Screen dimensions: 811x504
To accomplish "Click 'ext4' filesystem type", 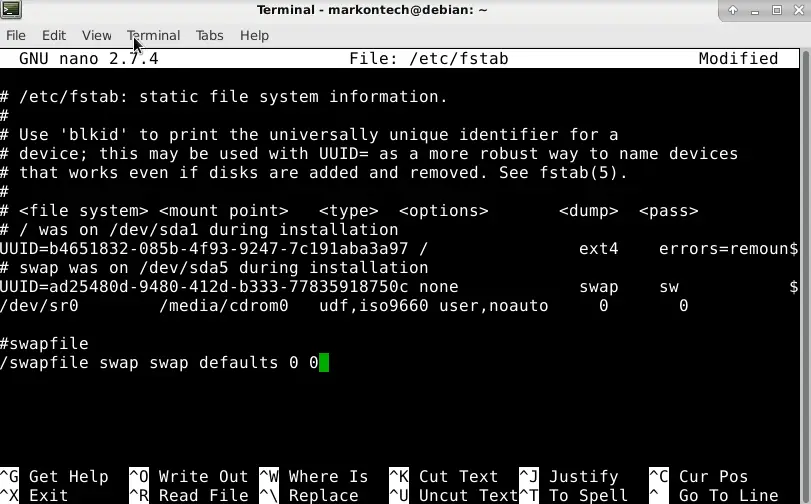I will click(598, 249).
